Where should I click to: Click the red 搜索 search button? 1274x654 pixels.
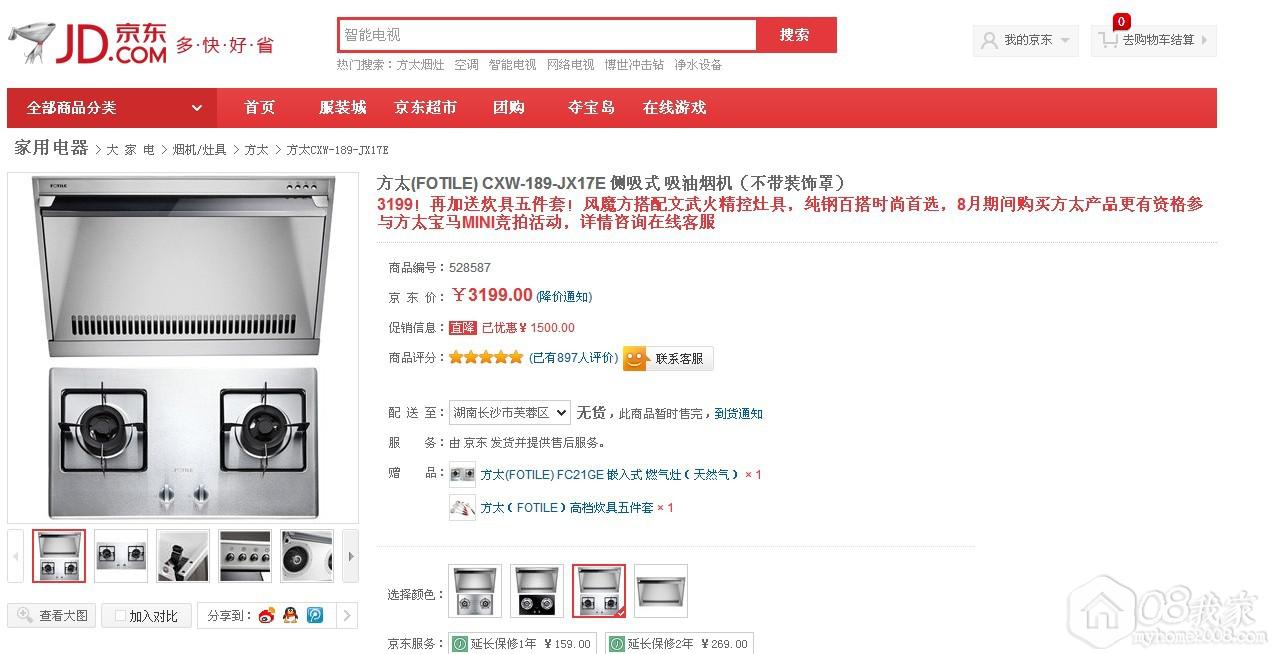pyautogui.click(x=796, y=35)
